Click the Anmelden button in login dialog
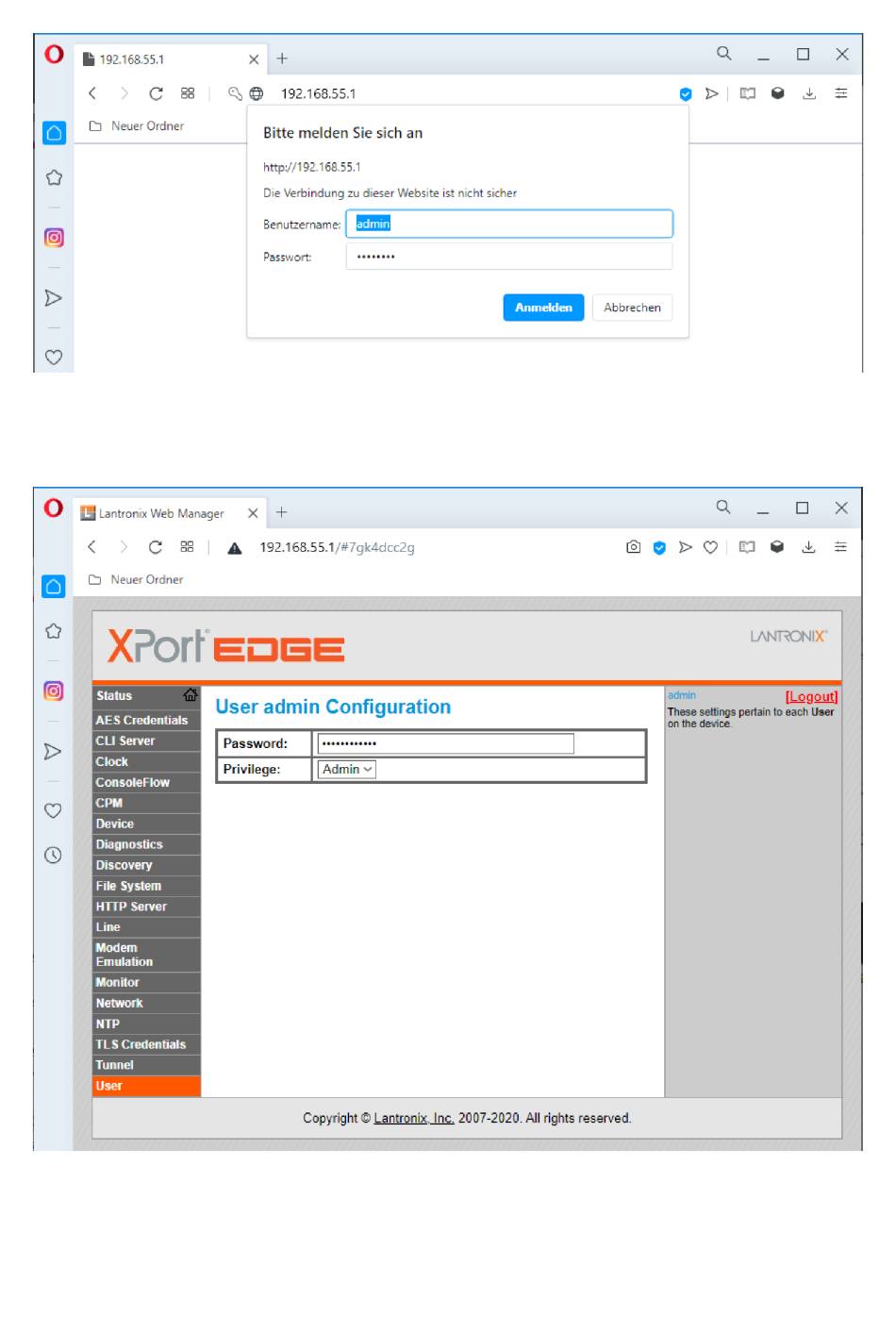The image size is (896, 1332). click(x=543, y=308)
